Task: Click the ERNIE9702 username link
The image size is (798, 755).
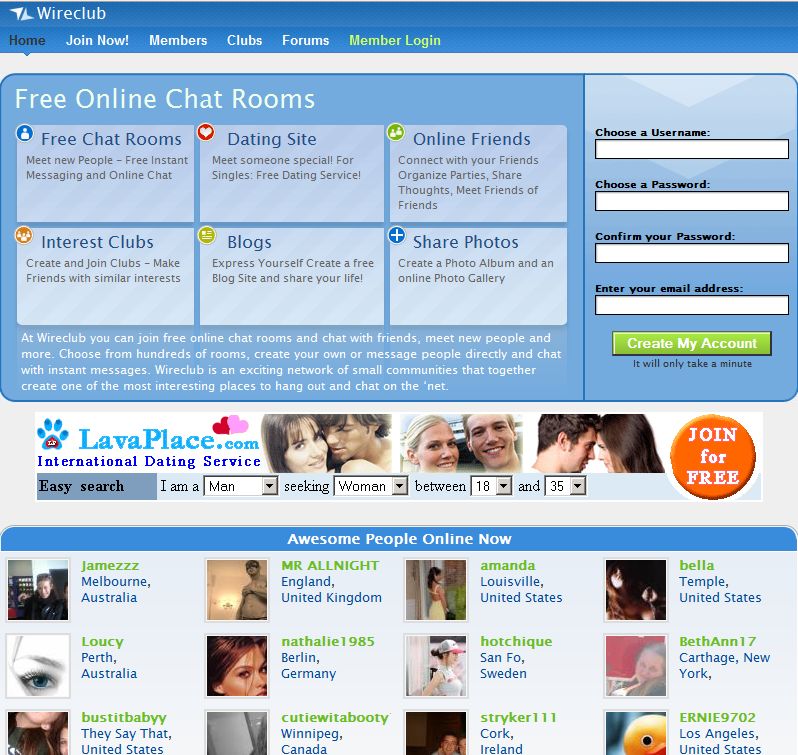Action: coord(717,717)
